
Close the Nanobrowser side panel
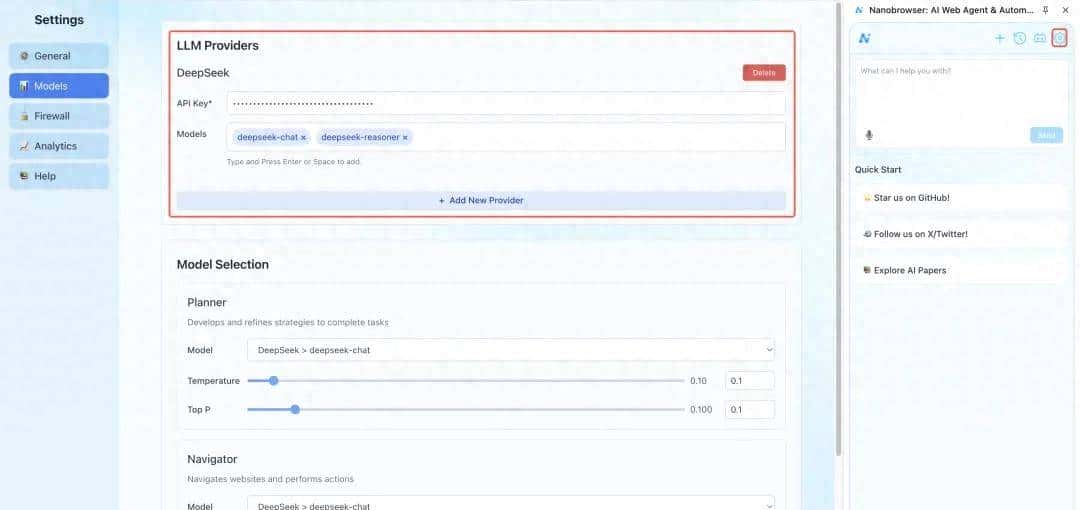[x=1066, y=10]
